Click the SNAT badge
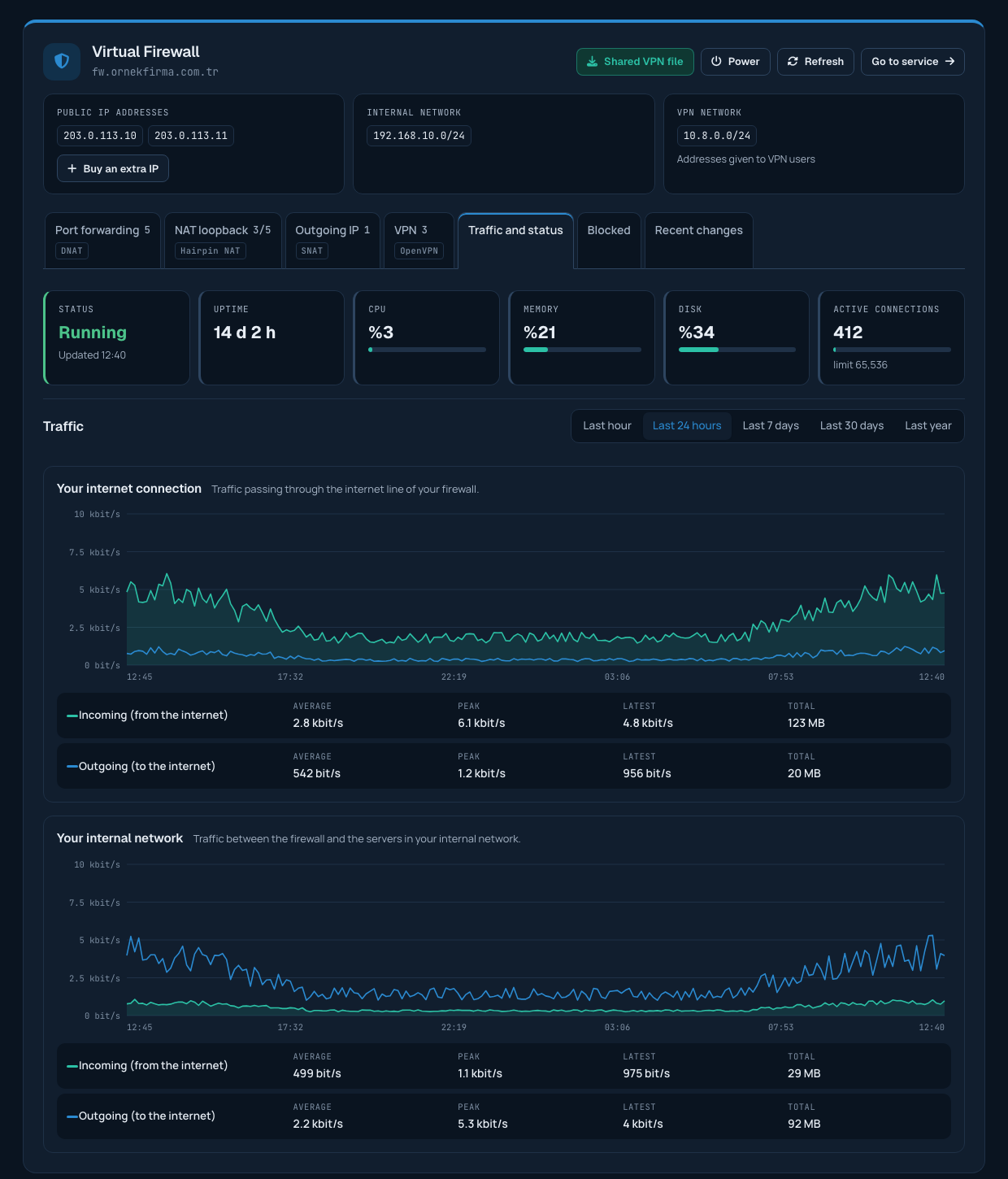Screen dimensions: 1008x1179 312,250
